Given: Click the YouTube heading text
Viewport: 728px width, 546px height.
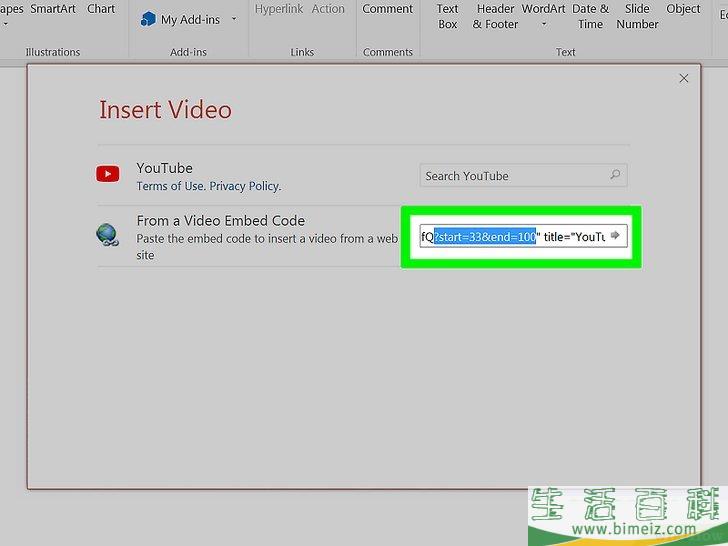Looking at the screenshot, I should tap(164, 168).
